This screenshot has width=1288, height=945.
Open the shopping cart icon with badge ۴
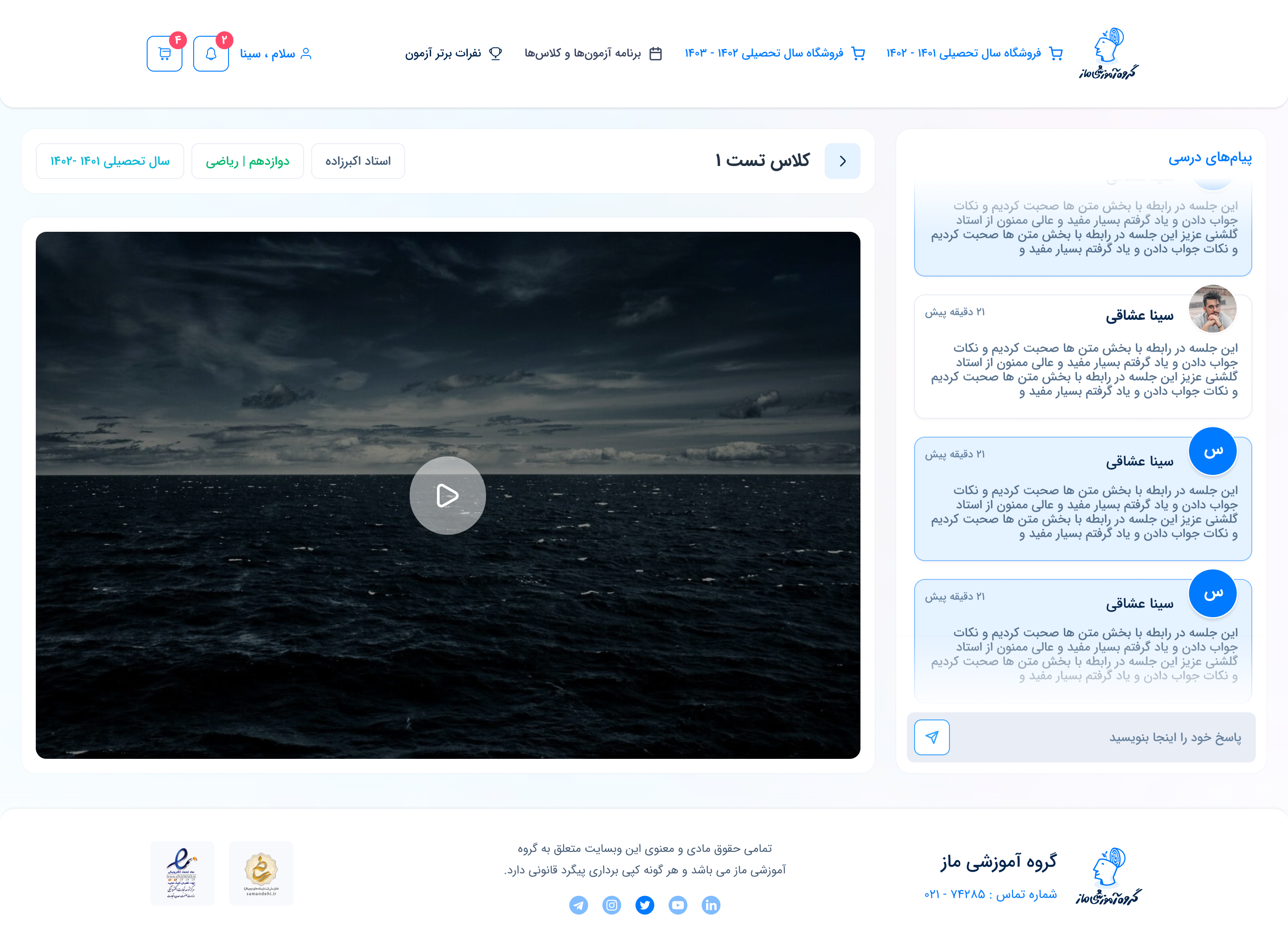(165, 54)
